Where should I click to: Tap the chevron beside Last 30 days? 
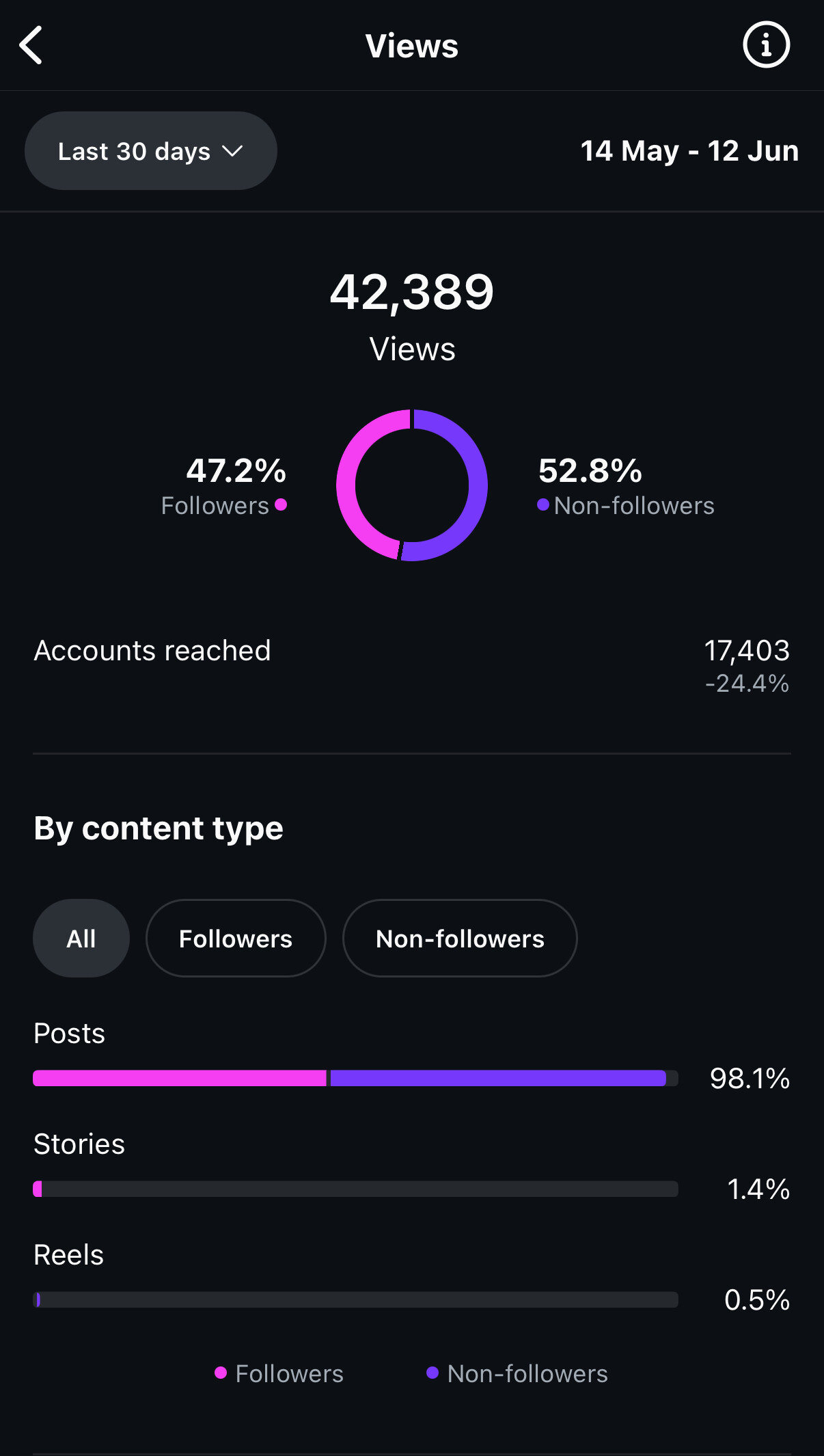click(232, 151)
